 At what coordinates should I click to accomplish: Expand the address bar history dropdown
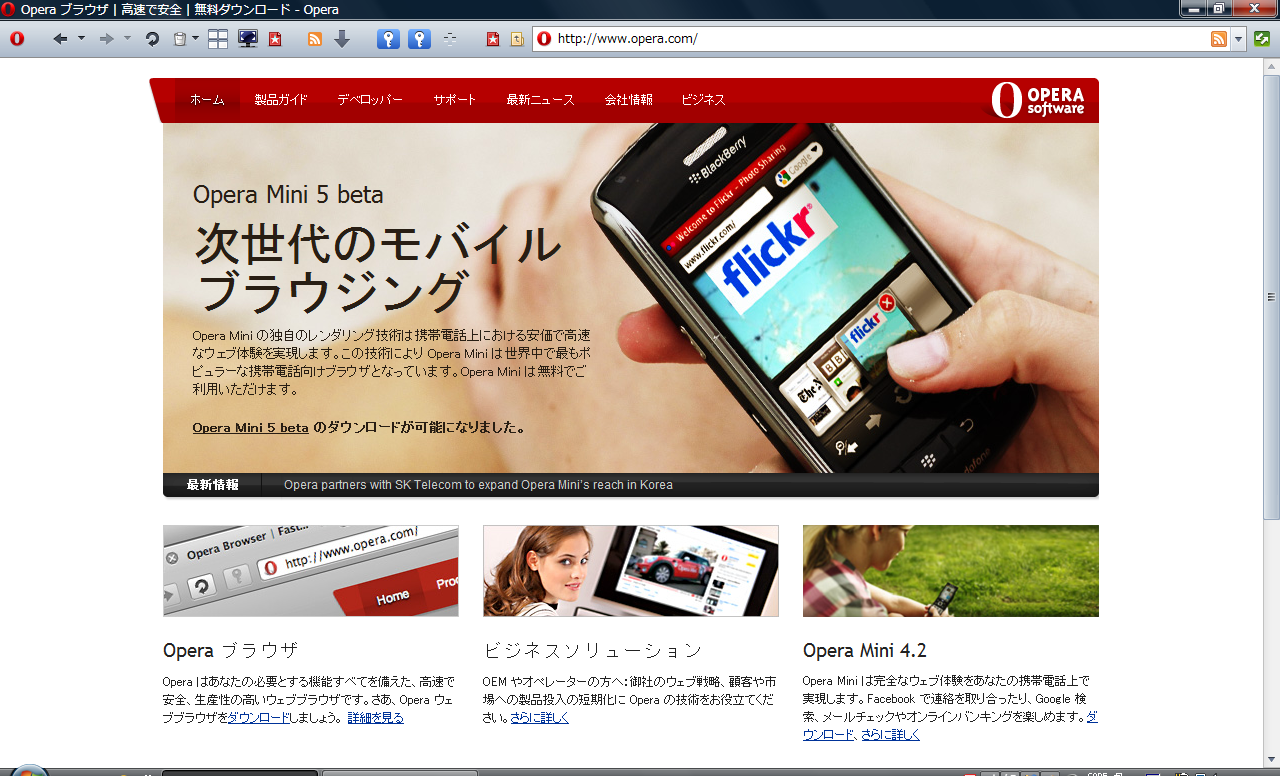pos(1239,39)
